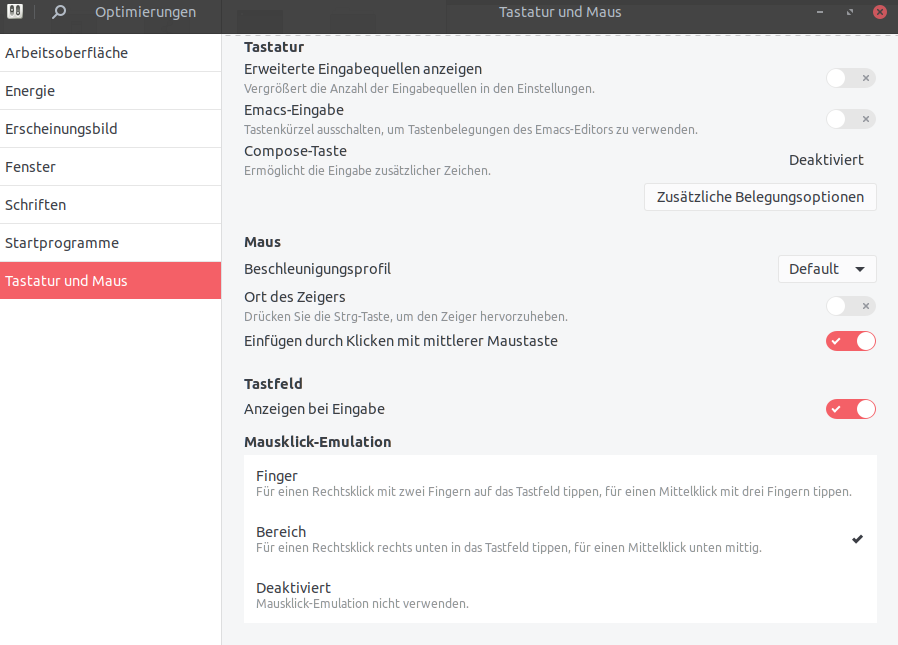Viewport: 898px width, 645px height.
Task: Turn off Anzeigen bei Eingabe switch
Action: pos(850,409)
